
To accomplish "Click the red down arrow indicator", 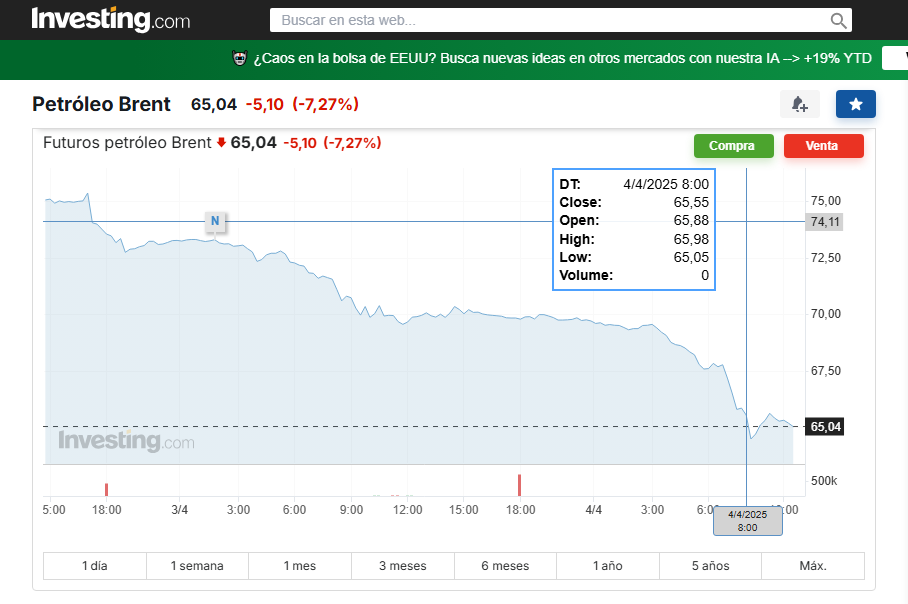I will pyautogui.click(x=221, y=143).
